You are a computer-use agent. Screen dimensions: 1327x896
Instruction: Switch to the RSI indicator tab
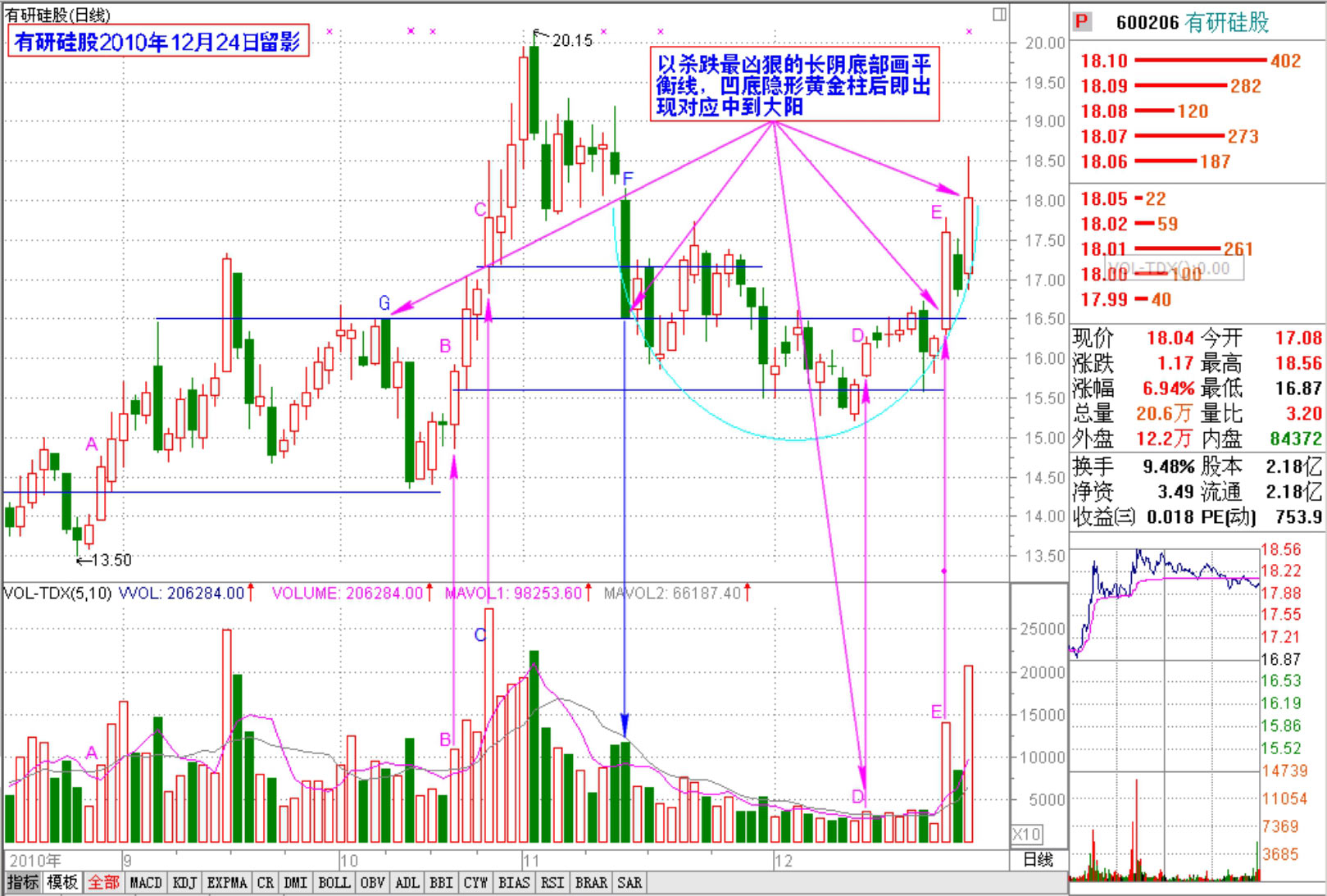(552, 883)
